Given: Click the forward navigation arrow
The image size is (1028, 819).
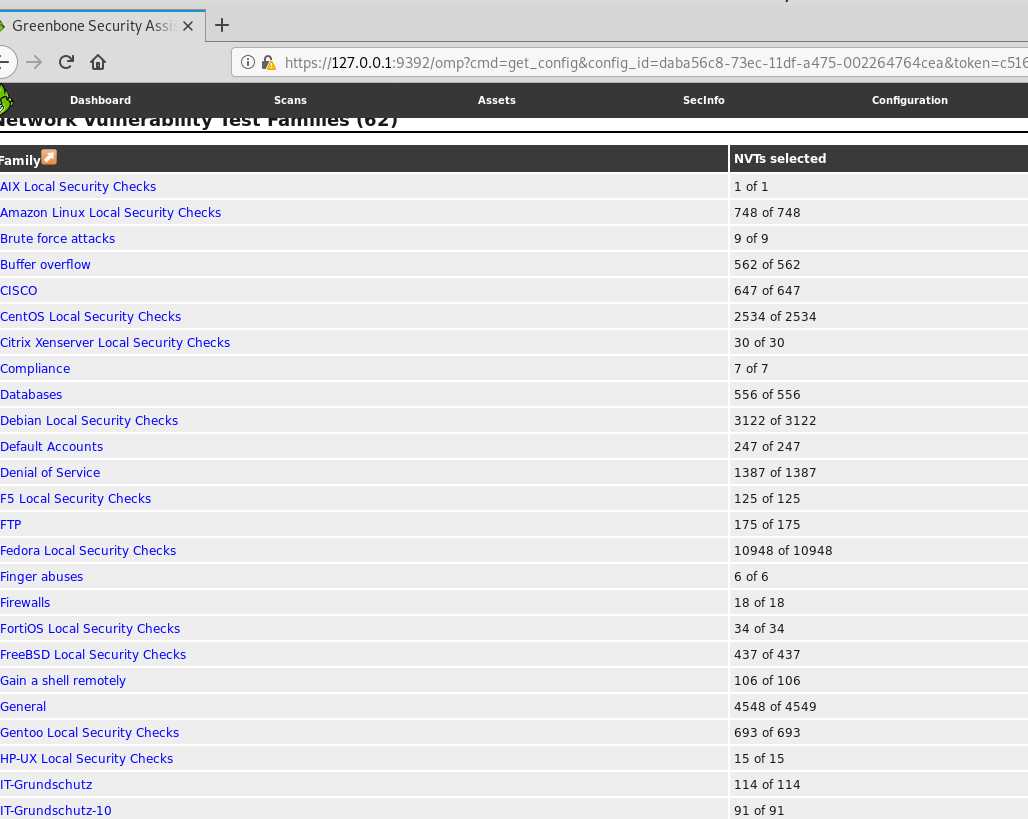Looking at the screenshot, I should coord(34,62).
